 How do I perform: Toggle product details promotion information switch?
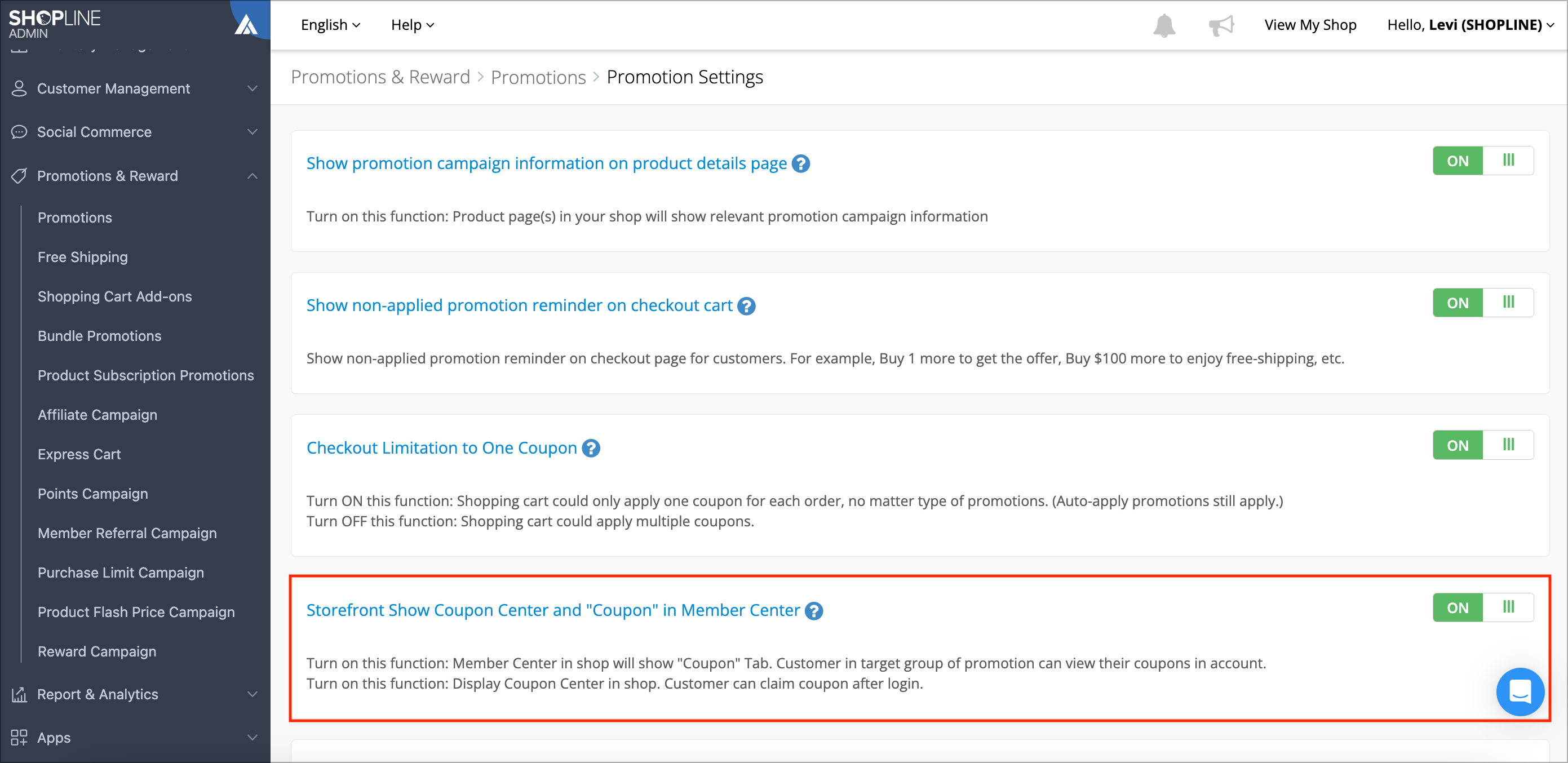pos(1483,161)
